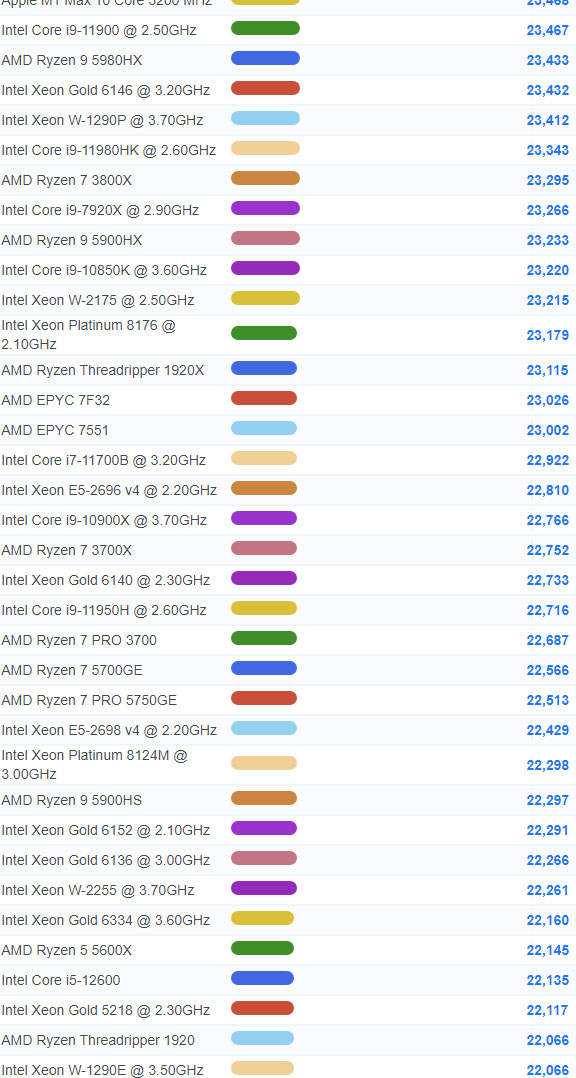Click the score 22,687
Screen dimensions: 576x1078
(548, 640)
